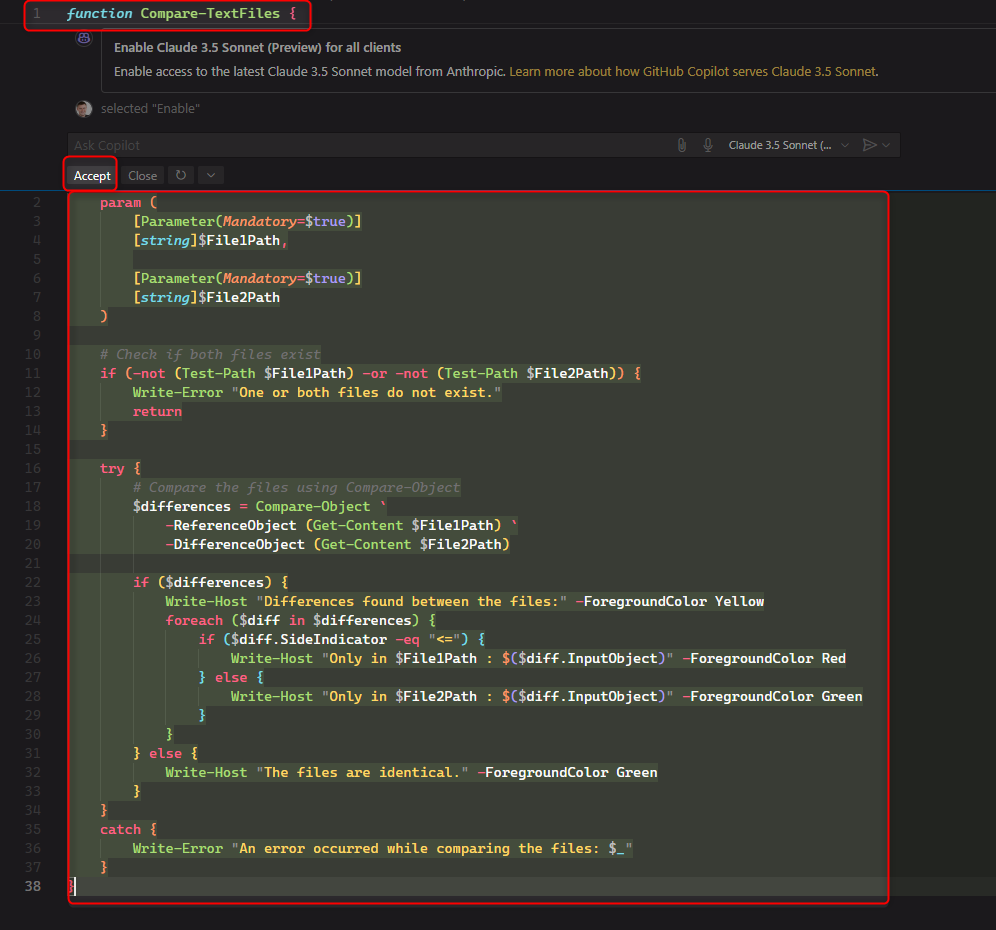Expand more actions chevron beside rerun
The height and width of the screenshot is (930, 996).
point(211,175)
